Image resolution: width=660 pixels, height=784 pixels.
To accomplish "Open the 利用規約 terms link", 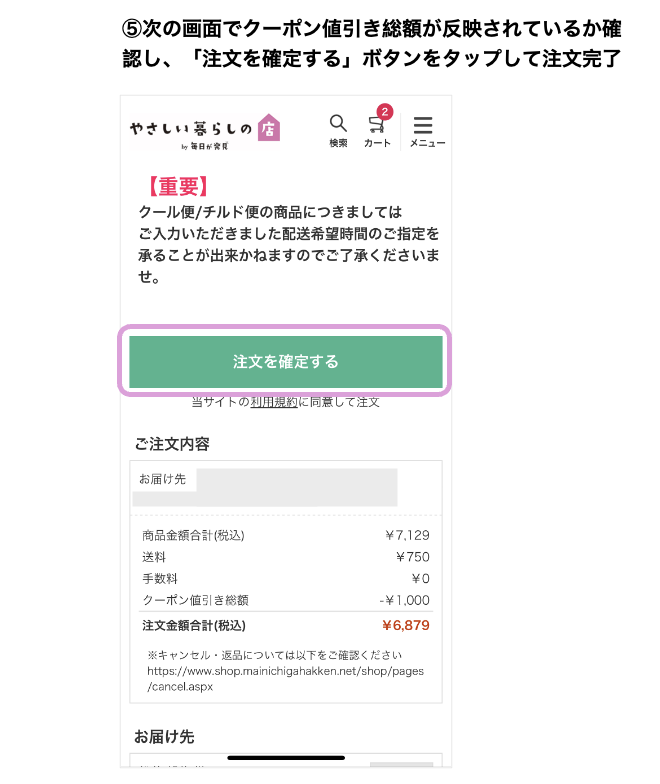I will tap(274, 402).
